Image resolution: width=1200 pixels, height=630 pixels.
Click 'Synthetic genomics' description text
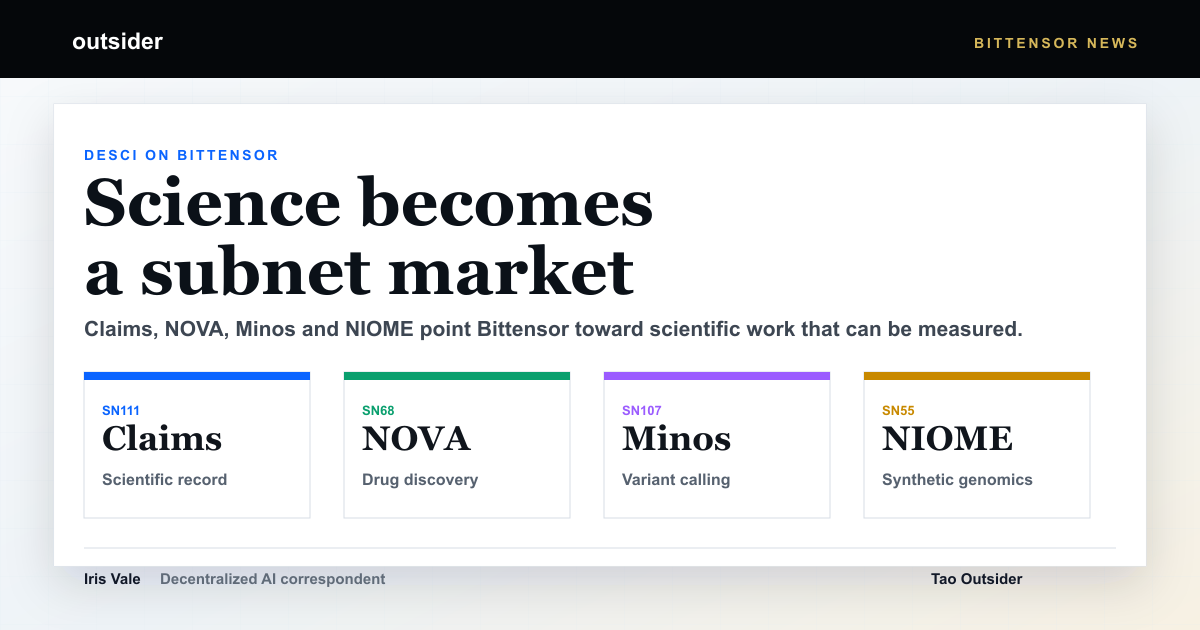pos(957,480)
